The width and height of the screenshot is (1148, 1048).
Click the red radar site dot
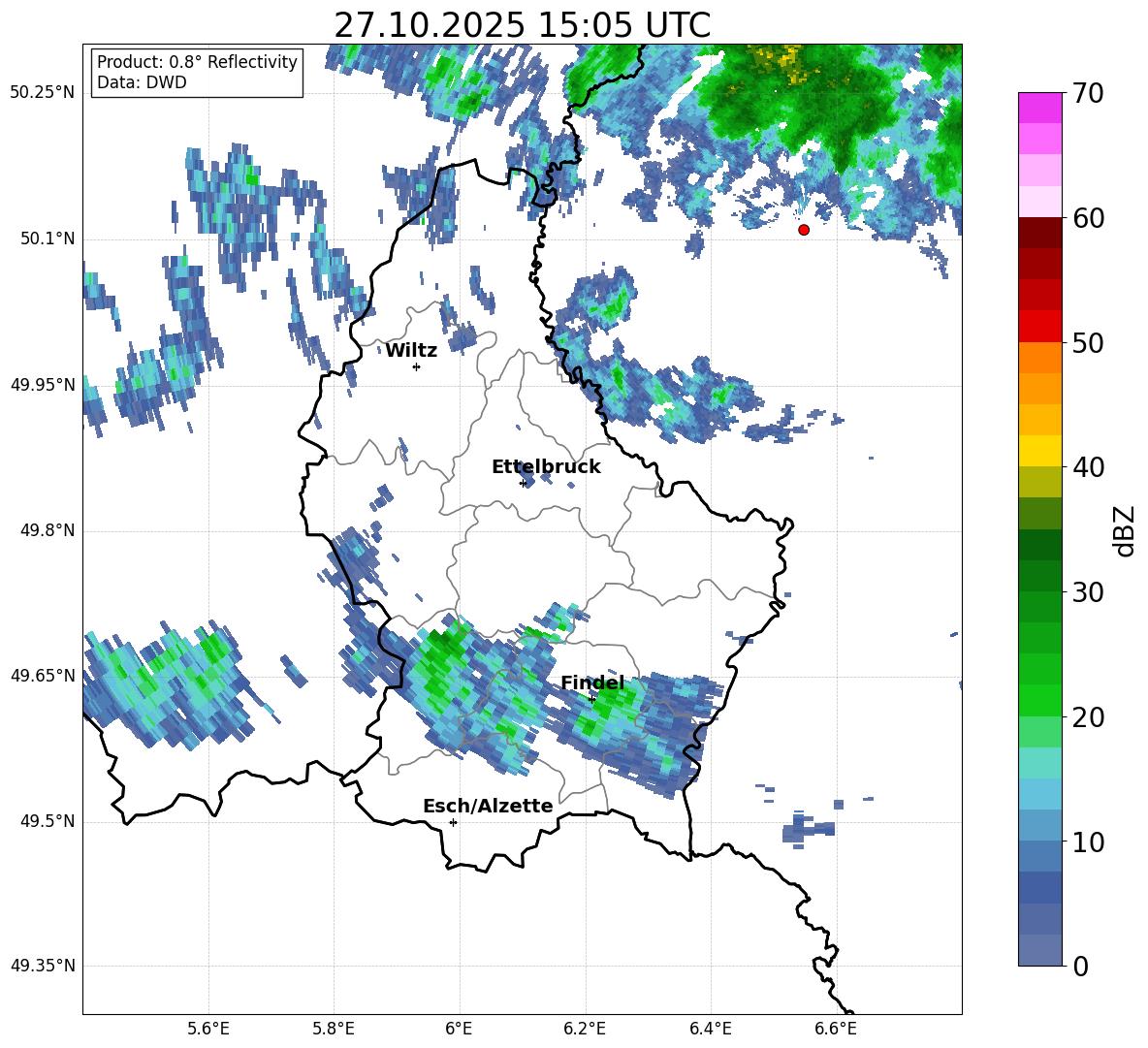point(804,230)
